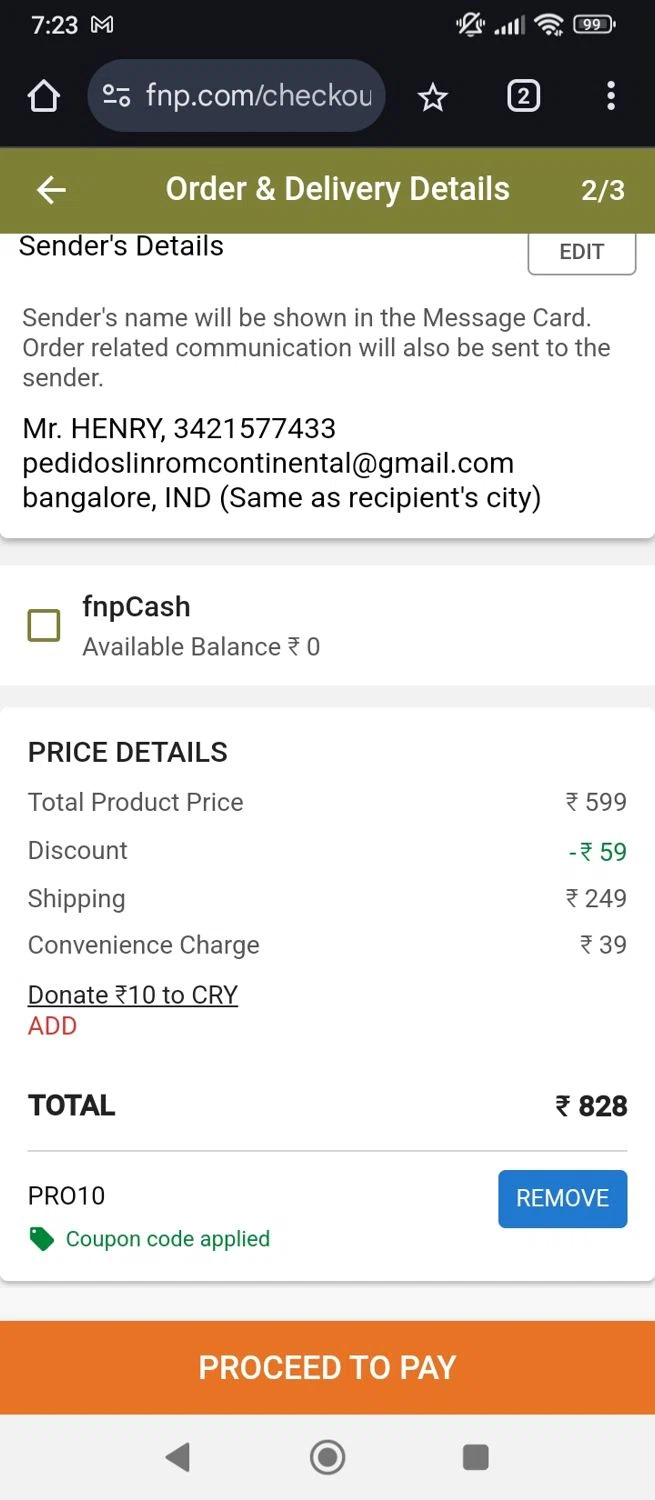Open the tab switcher showing 2 tabs
Image resolution: width=655 pixels, height=1500 pixels.
[523, 96]
